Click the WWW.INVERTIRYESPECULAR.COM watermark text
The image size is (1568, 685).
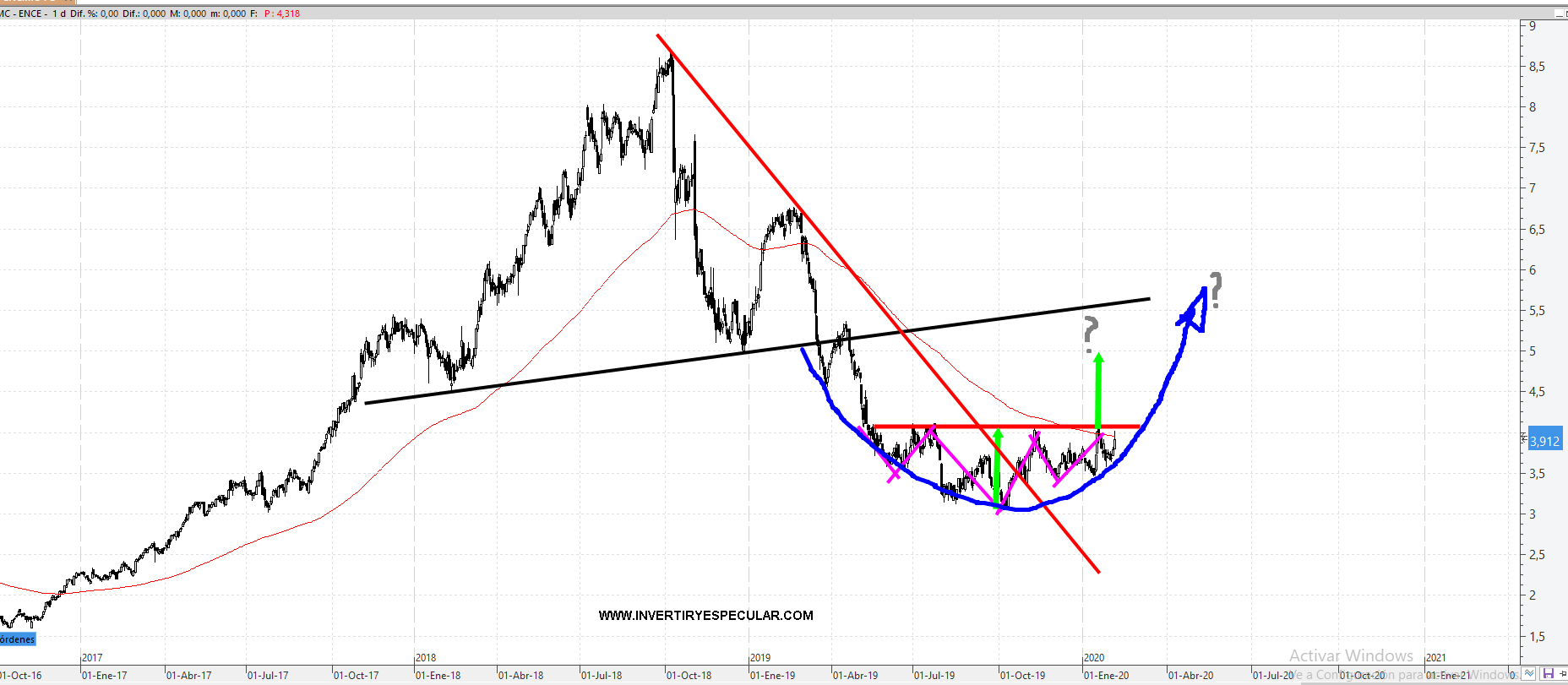705,616
